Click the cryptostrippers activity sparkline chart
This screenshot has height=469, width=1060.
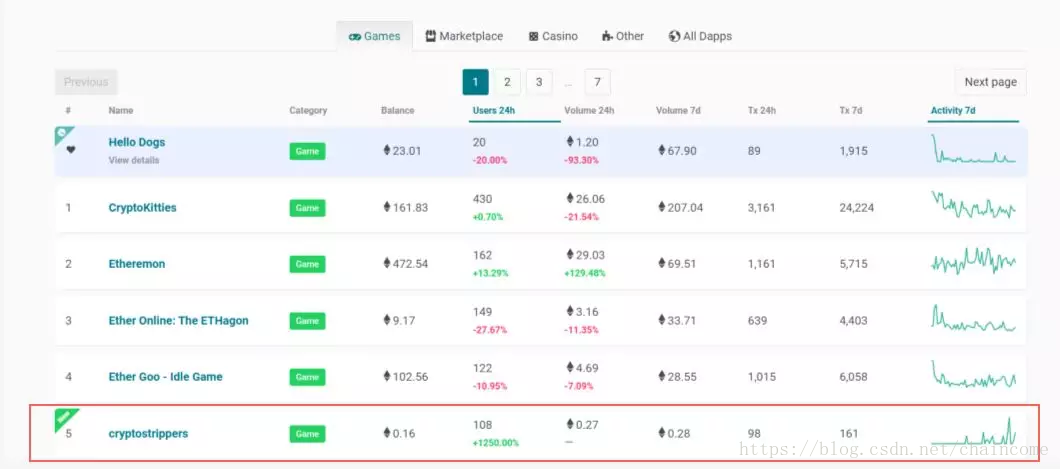pyautogui.click(x=973, y=430)
